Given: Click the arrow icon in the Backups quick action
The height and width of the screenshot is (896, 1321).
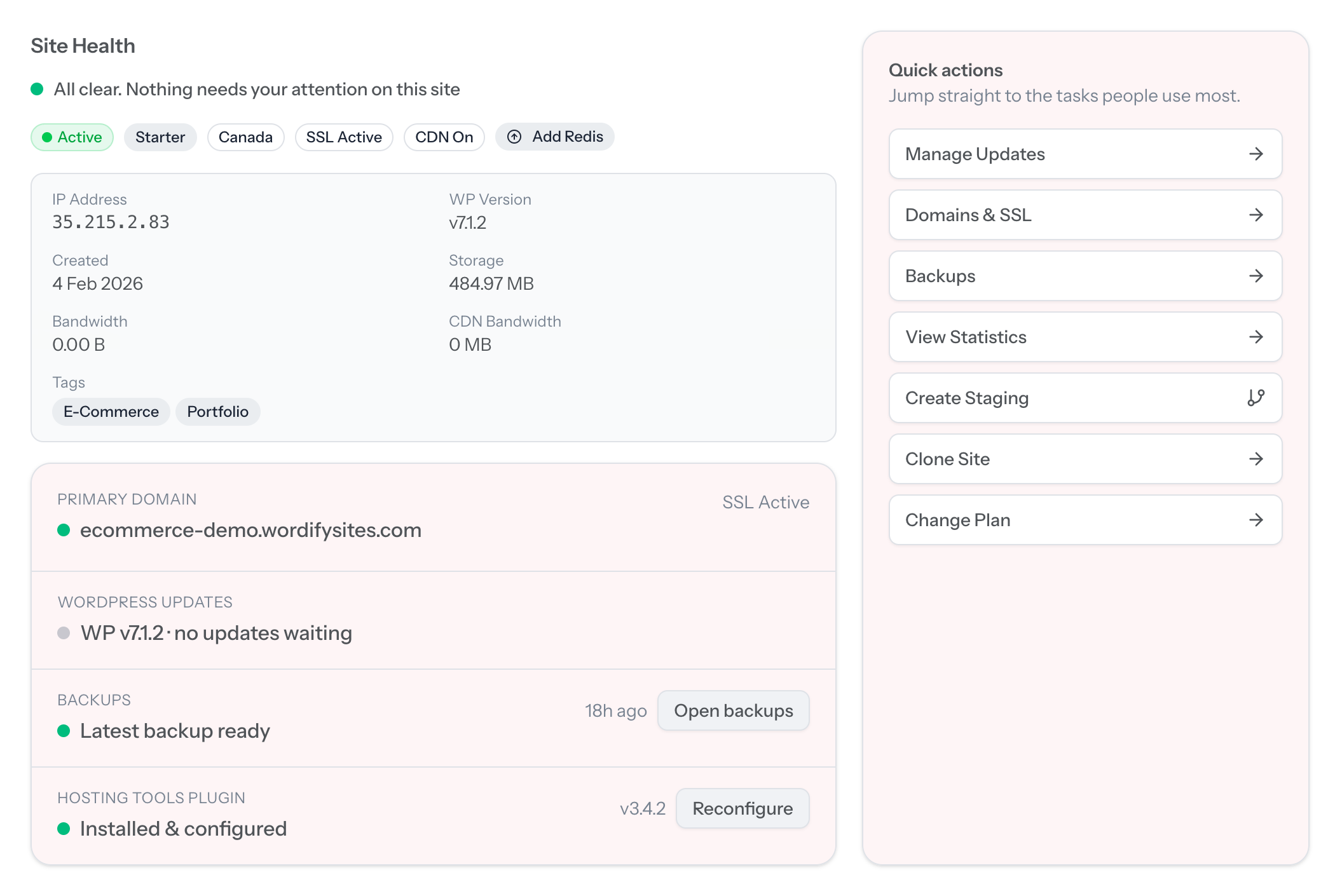Looking at the screenshot, I should 1256,276.
